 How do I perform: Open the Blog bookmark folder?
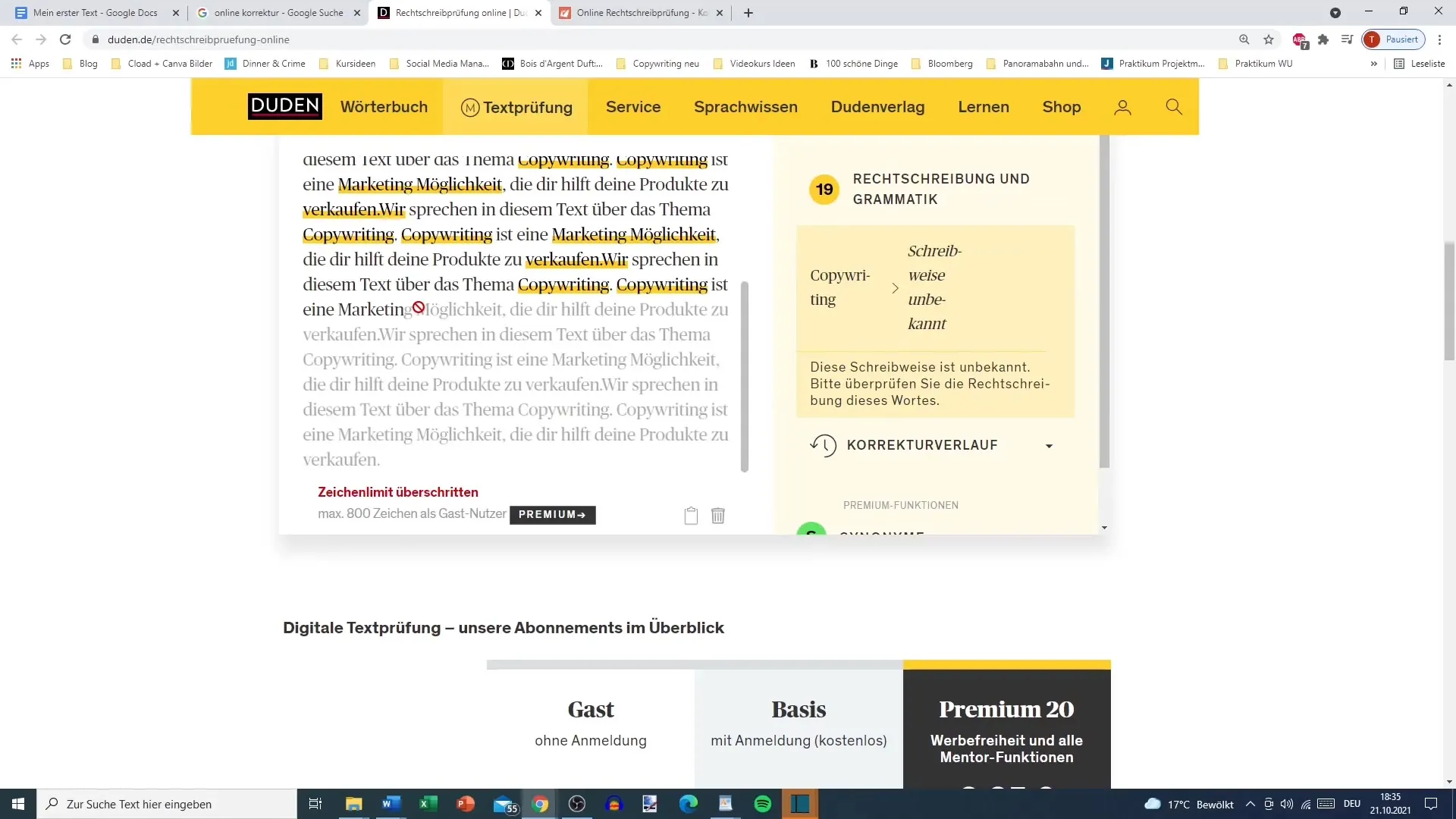[80, 64]
